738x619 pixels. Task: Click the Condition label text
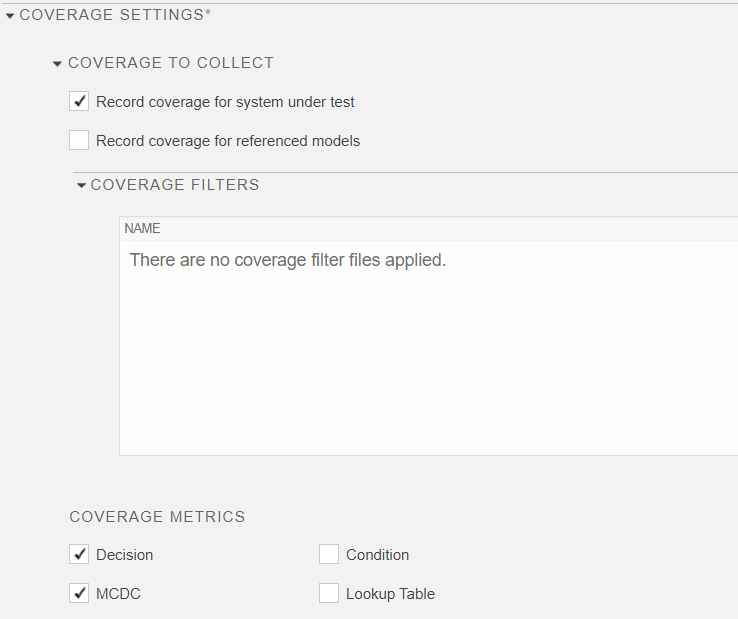(x=377, y=555)
